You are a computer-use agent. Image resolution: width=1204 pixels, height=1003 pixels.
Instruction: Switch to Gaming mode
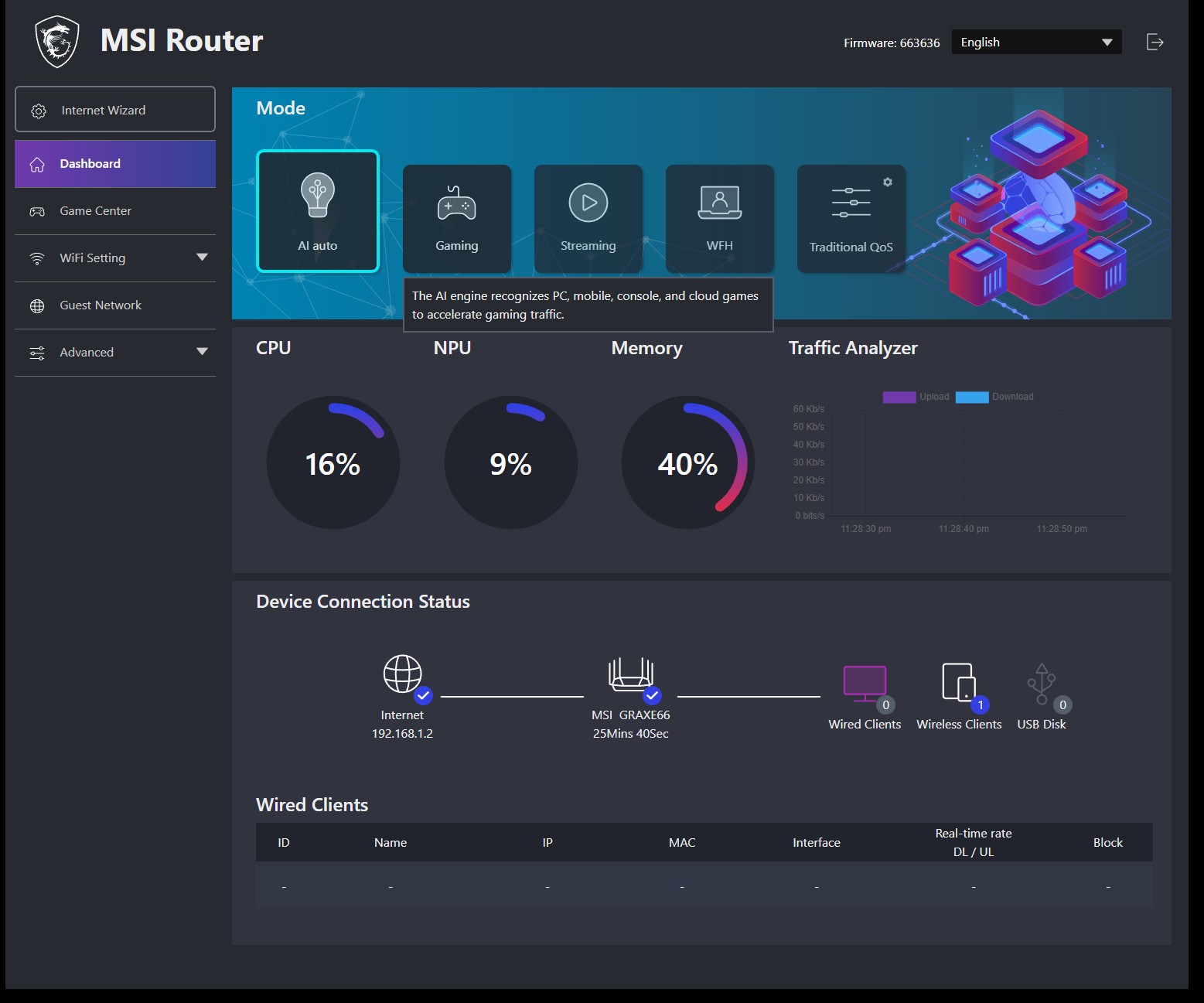[457, 218]
